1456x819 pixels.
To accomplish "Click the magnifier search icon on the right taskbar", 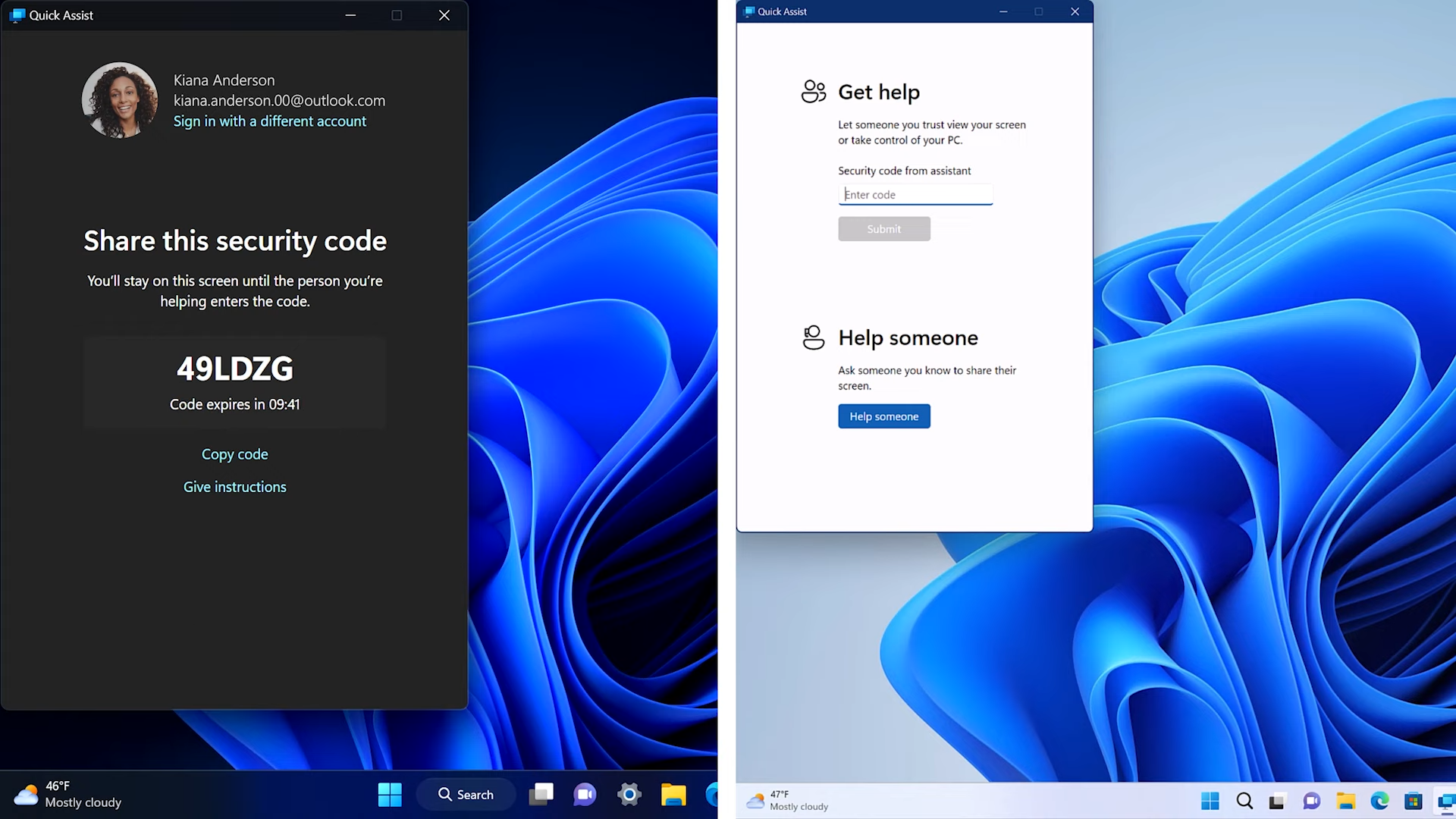I will [x=1244, y=801].
